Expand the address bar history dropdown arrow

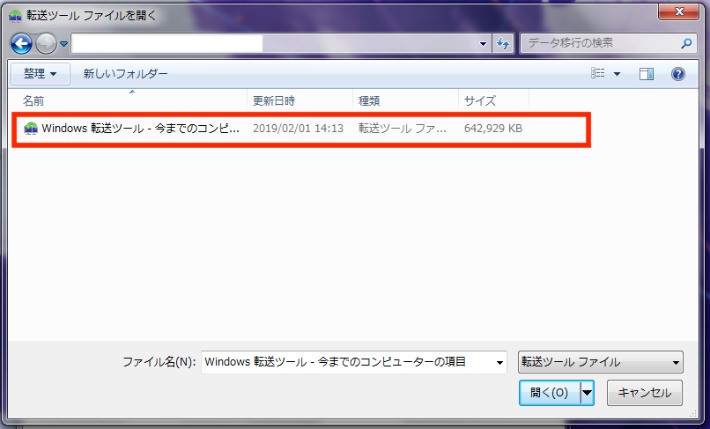(x=483, y=44)
